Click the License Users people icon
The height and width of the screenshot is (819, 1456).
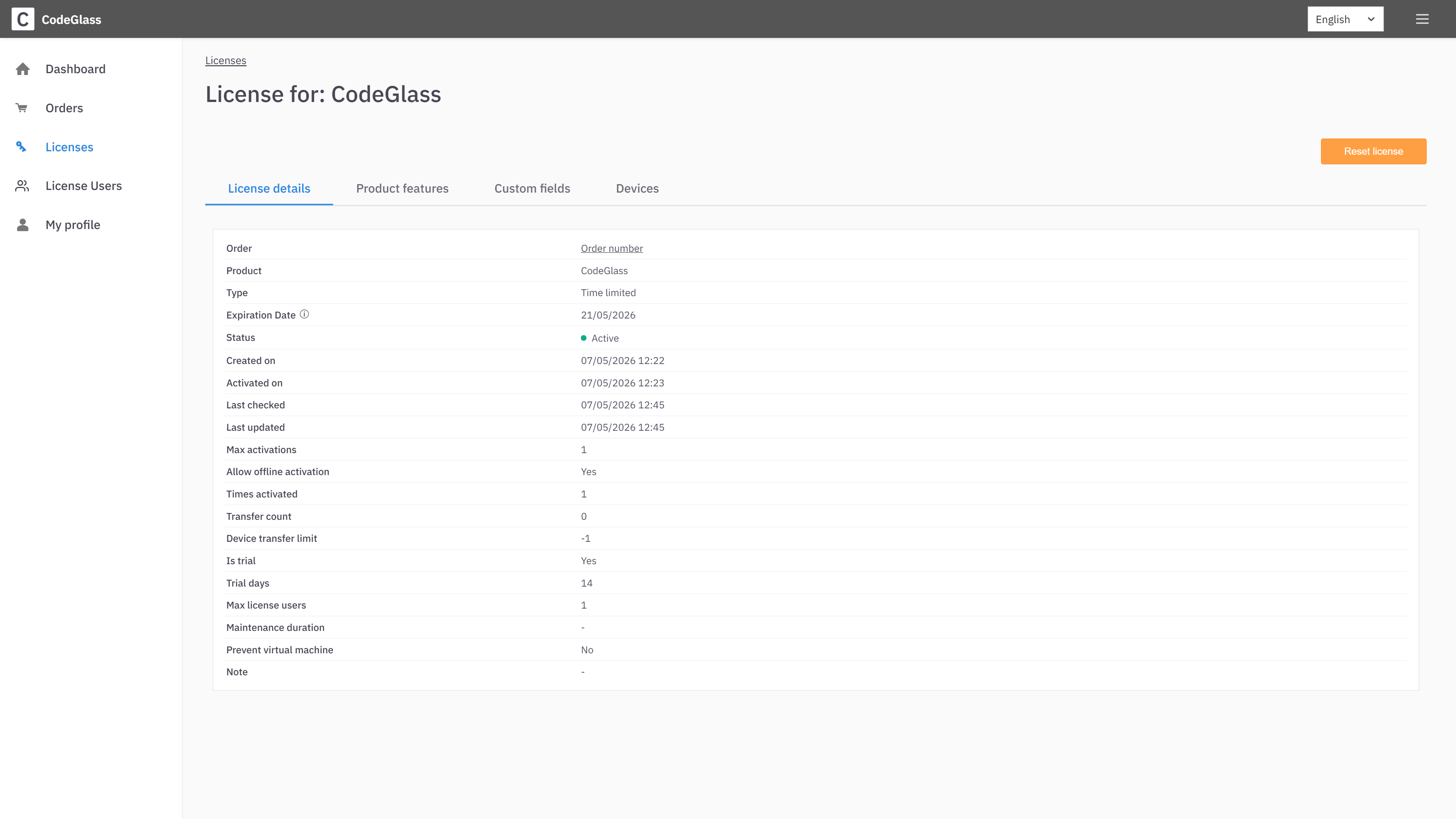22,186
